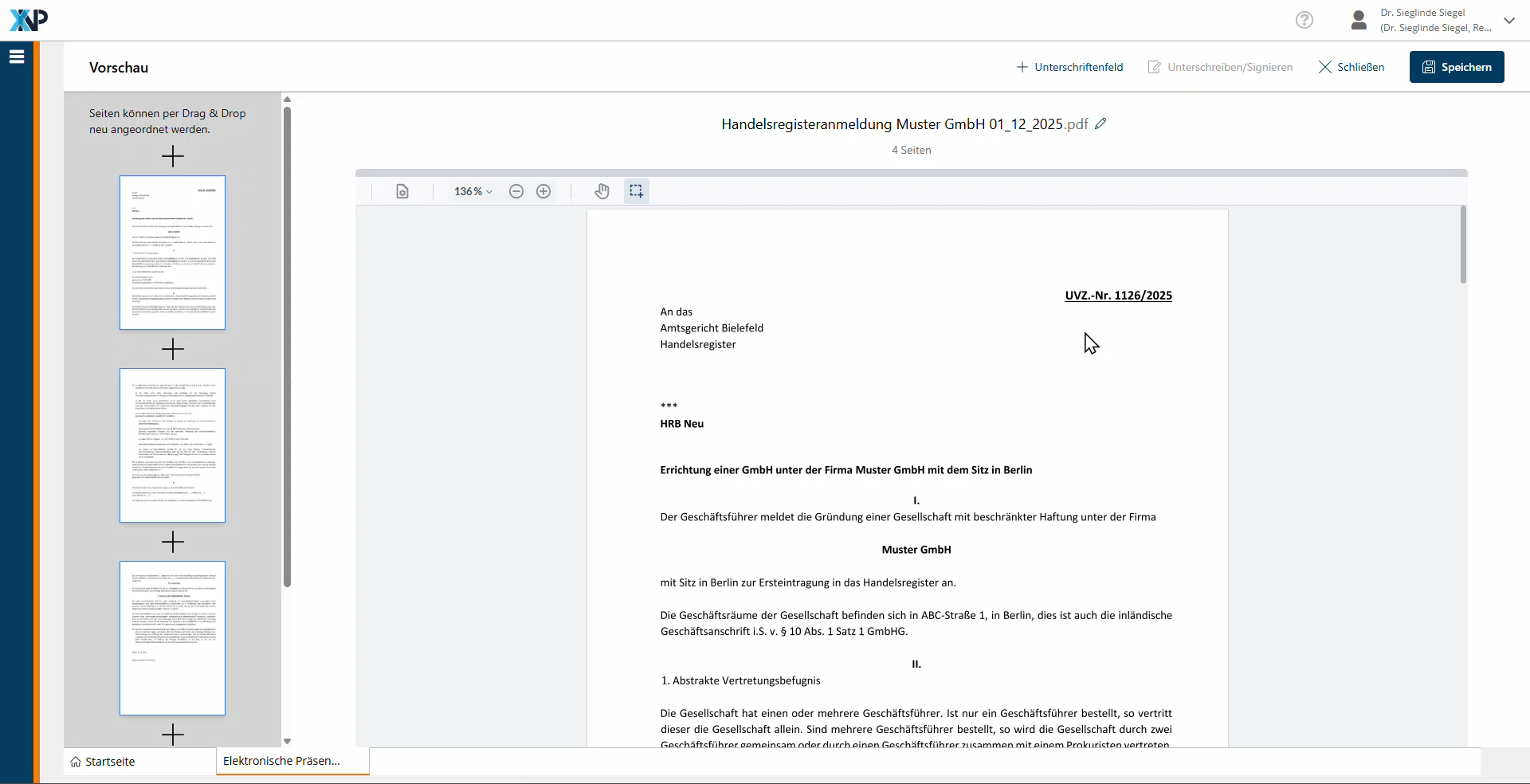Select the second page thumbnail
This screenshot has width=1530, height=784.
click(x=172, y=445)
